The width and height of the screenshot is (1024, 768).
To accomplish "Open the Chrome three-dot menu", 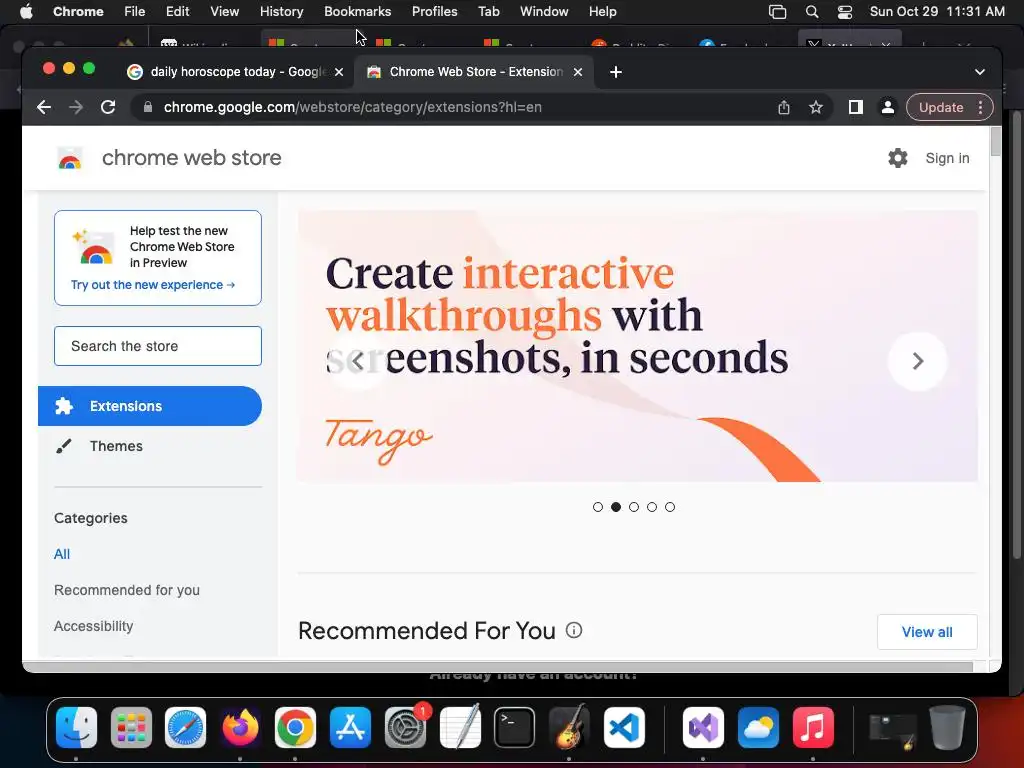I will click(980, 107).
